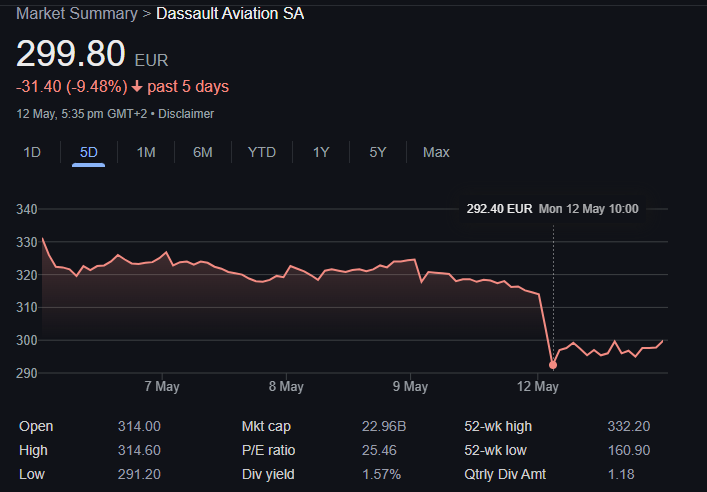The width and height of the screenshot is (707, 492).
Task: Open the Disclaimer link
Action: point(186,114)
